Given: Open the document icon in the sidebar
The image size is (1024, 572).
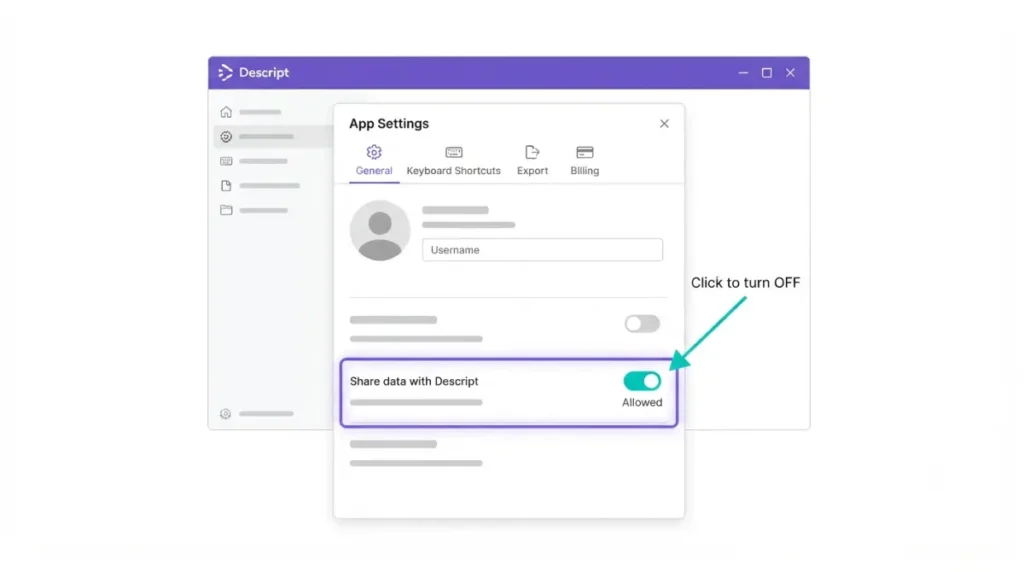Looking at the screenshot, I should (x=226, y=185).
